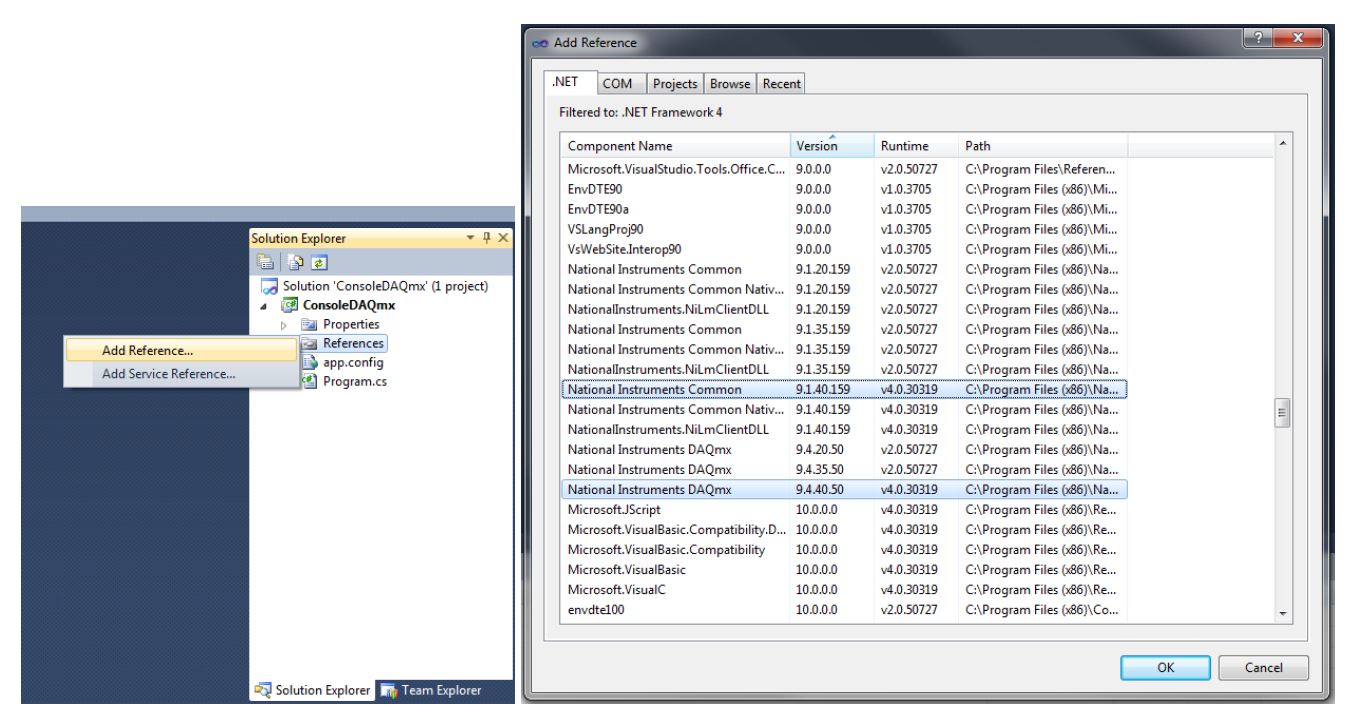Select National Instruments DAQmx version 9.4.35.50
The image size is (1356, 714).
click(844, 469)
